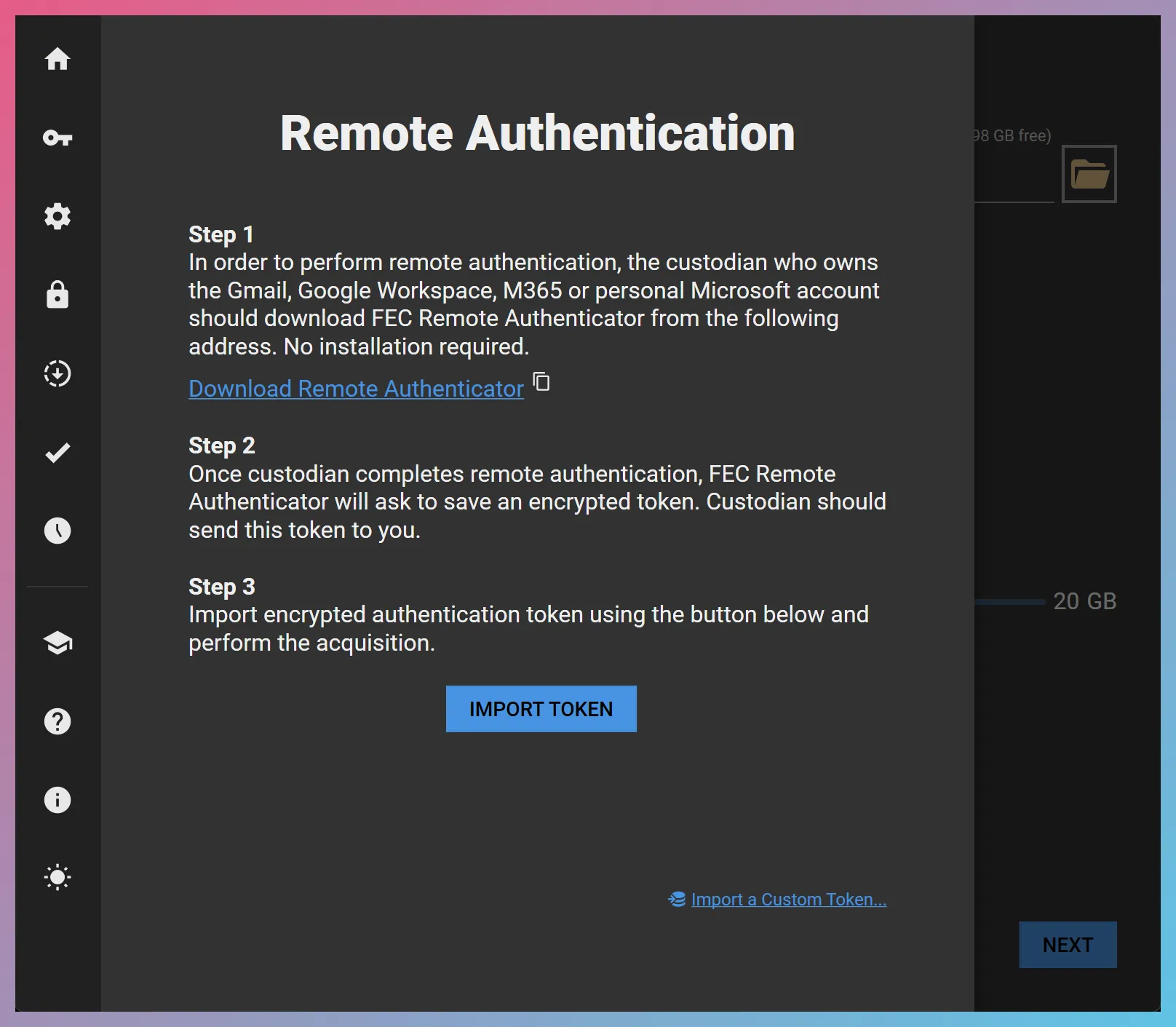Select the download progress icon in sidebar

57,373
